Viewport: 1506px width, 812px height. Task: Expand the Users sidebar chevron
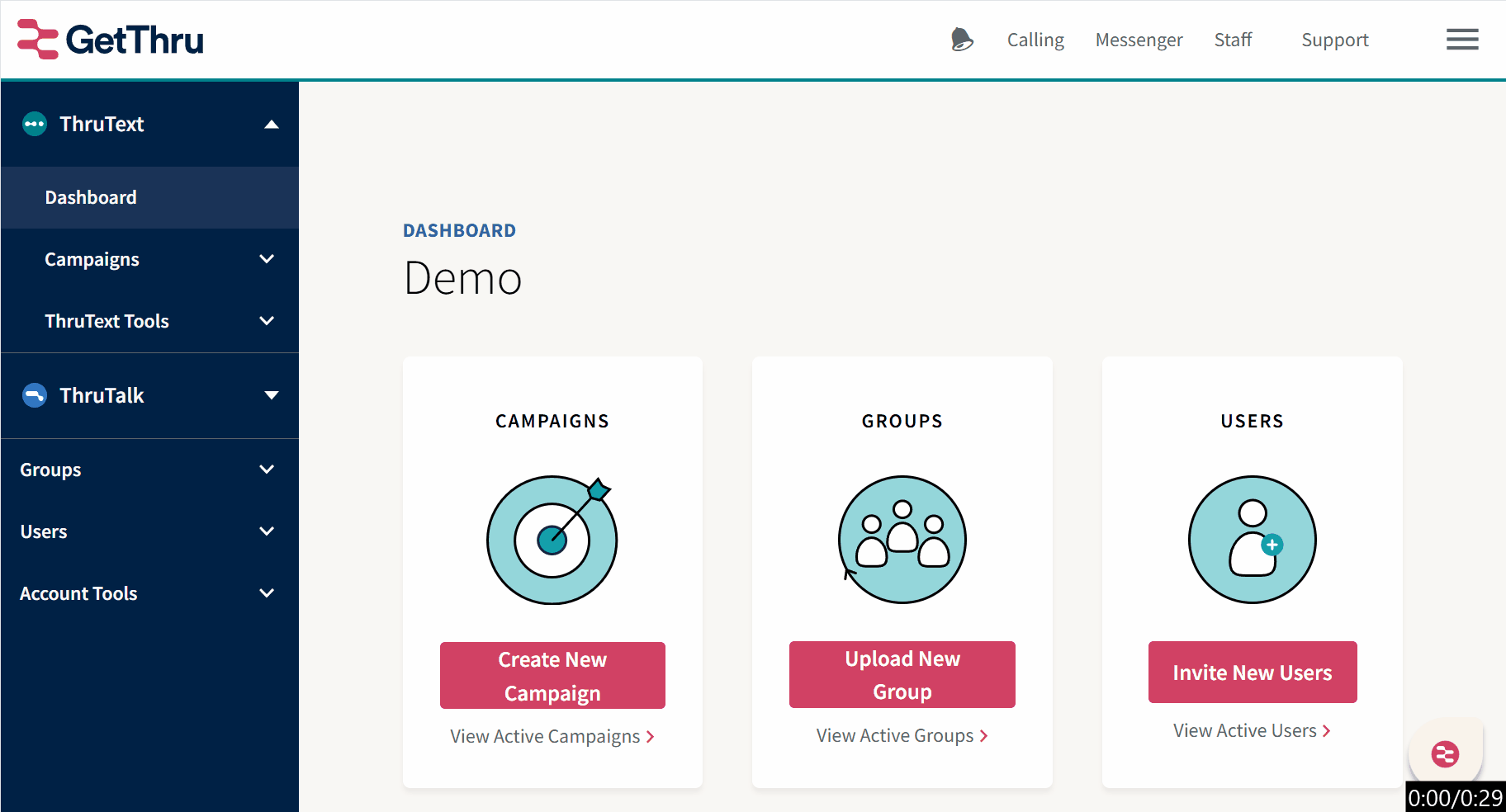267,531
